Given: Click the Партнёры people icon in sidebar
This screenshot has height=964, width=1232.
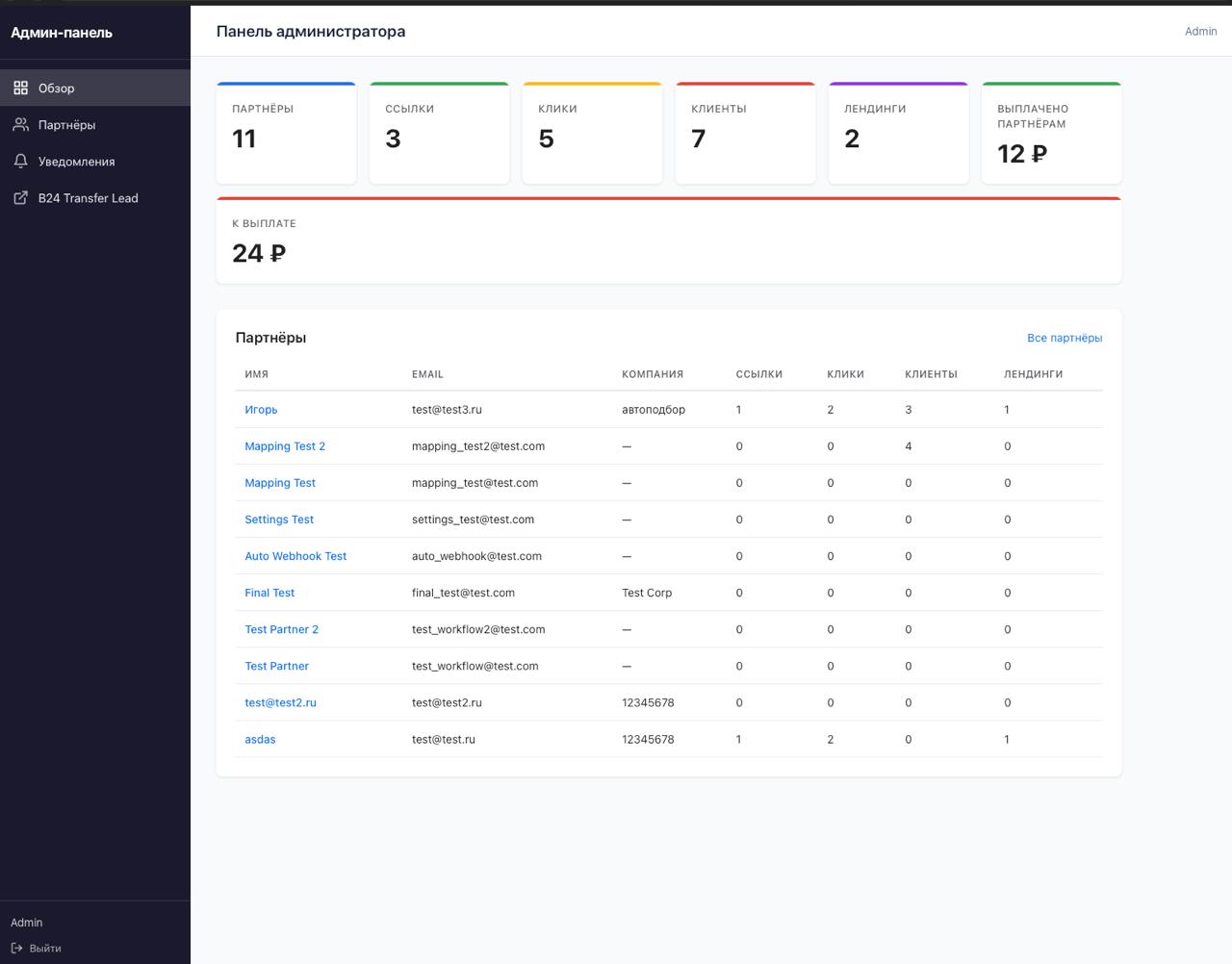Looking at the screenshot, I should tap(21, 124).
